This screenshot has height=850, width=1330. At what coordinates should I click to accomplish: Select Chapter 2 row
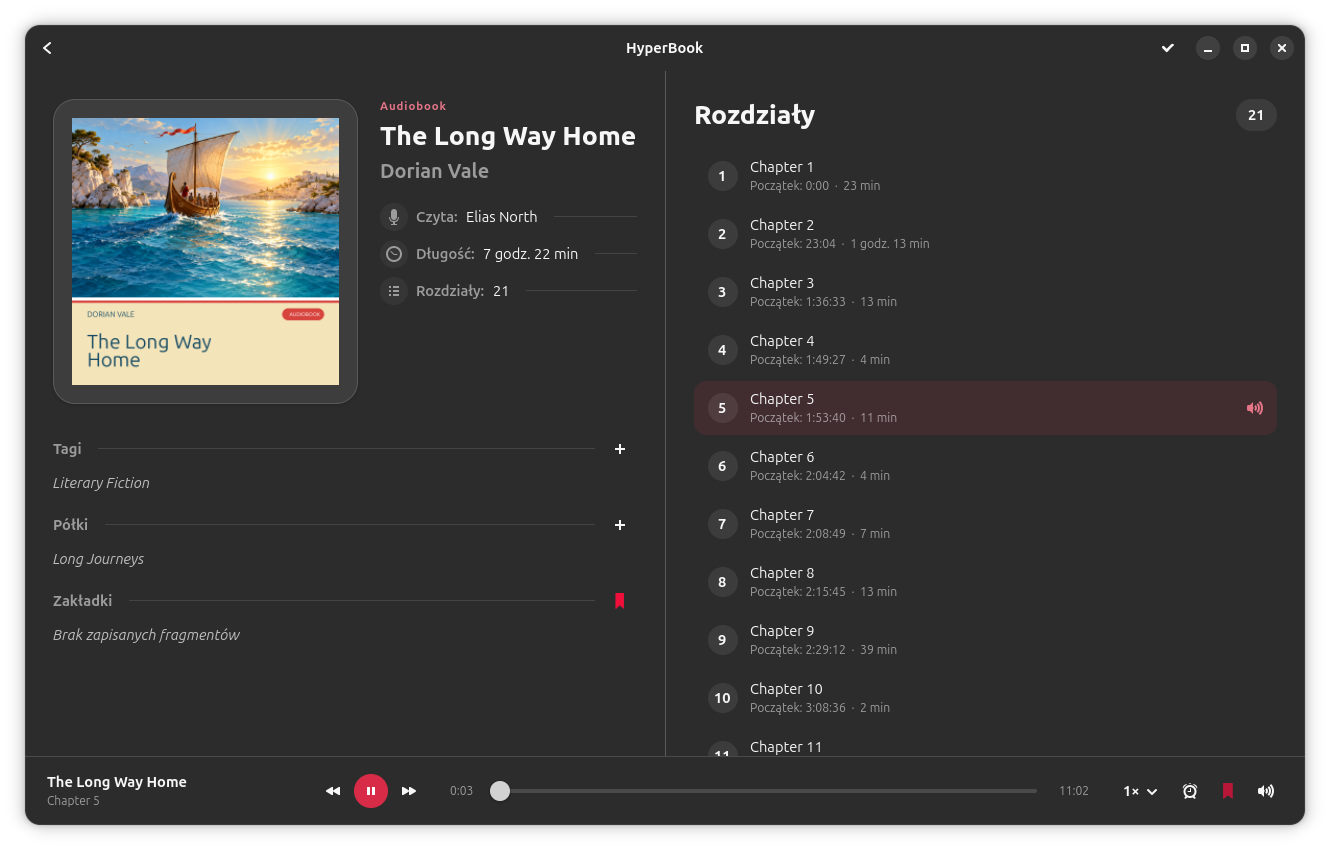click(x=985, y=234)
